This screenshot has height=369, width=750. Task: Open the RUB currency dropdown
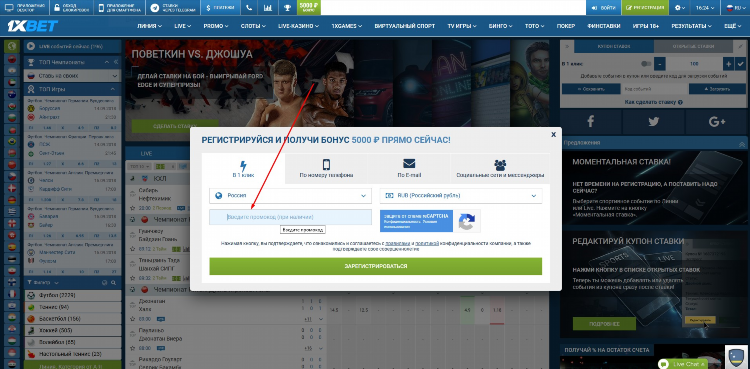point(461,196)
